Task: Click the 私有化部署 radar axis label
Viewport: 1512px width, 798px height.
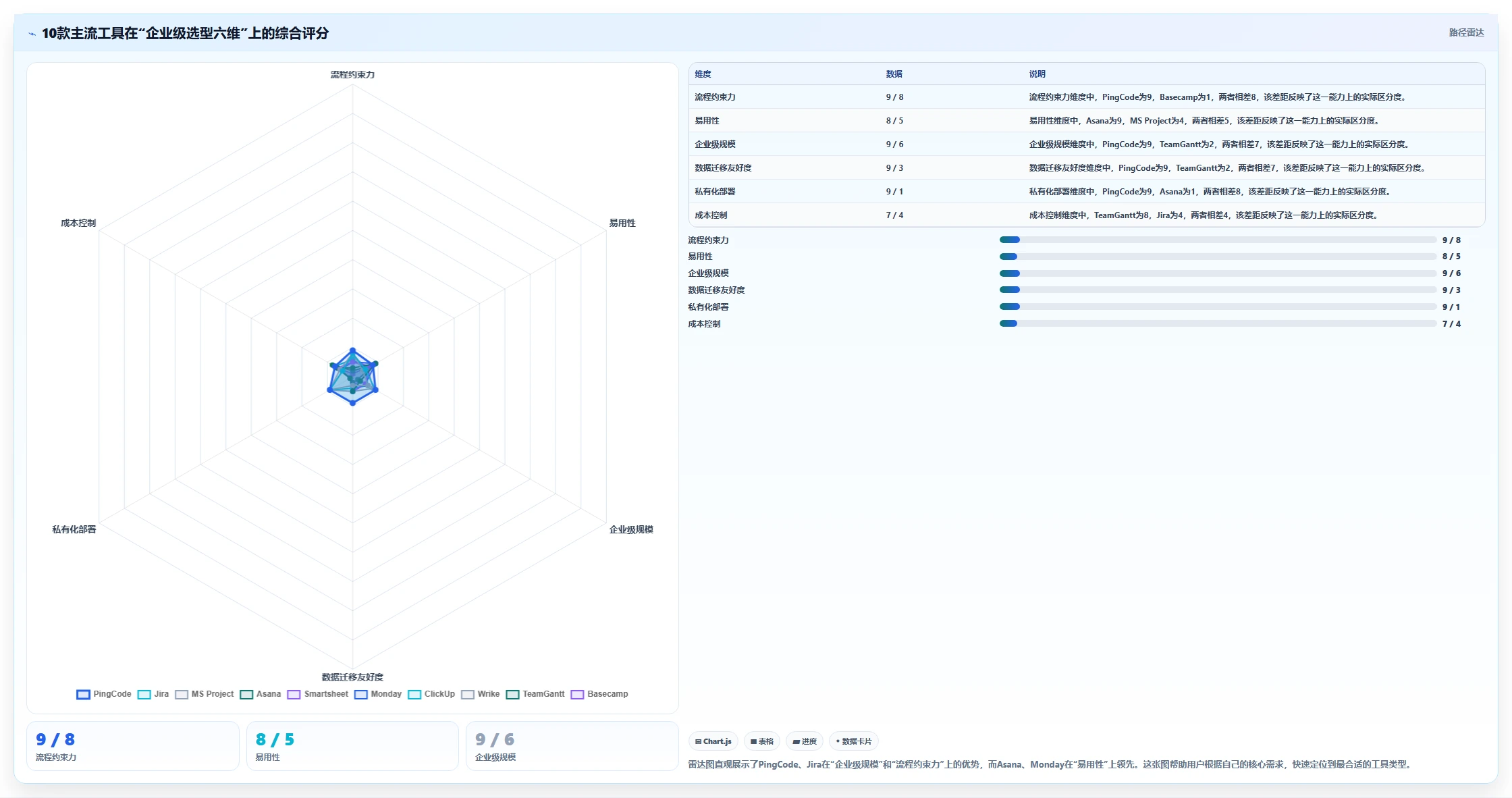Action: [74, 529]
